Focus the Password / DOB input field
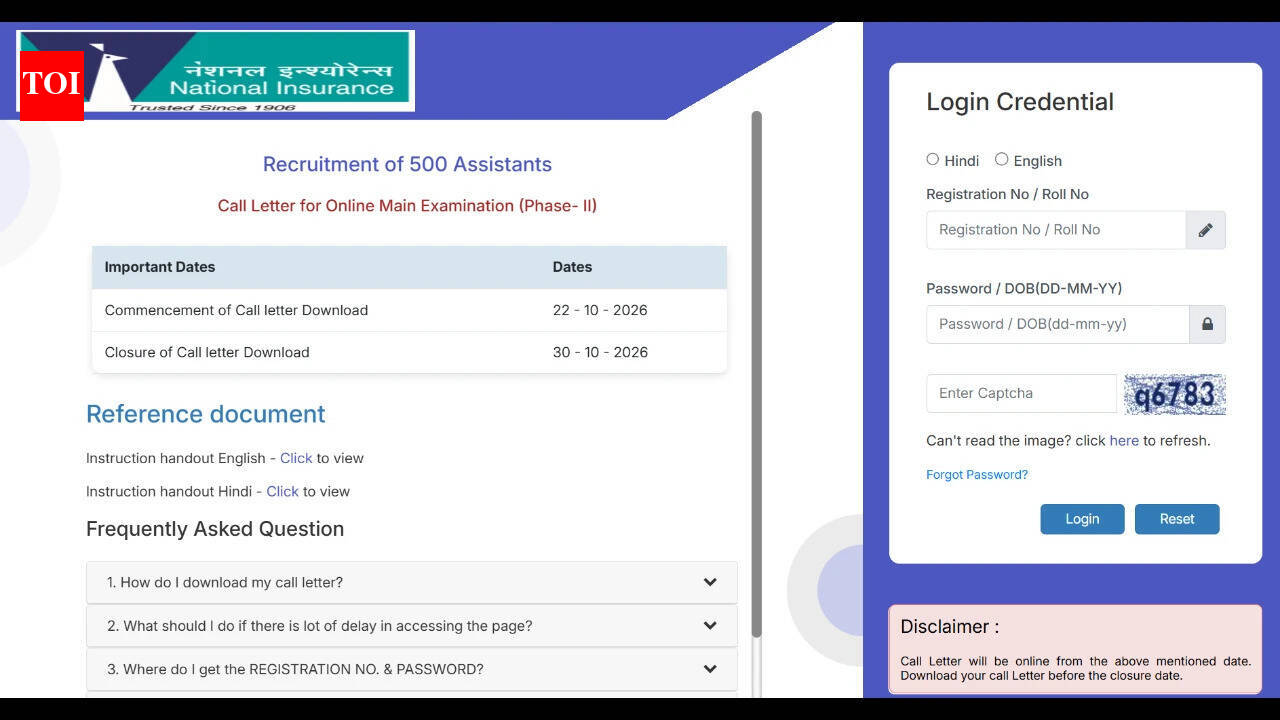This screenshot has height=720, width=1280. pyautogui.click(x=1057, y=325)
